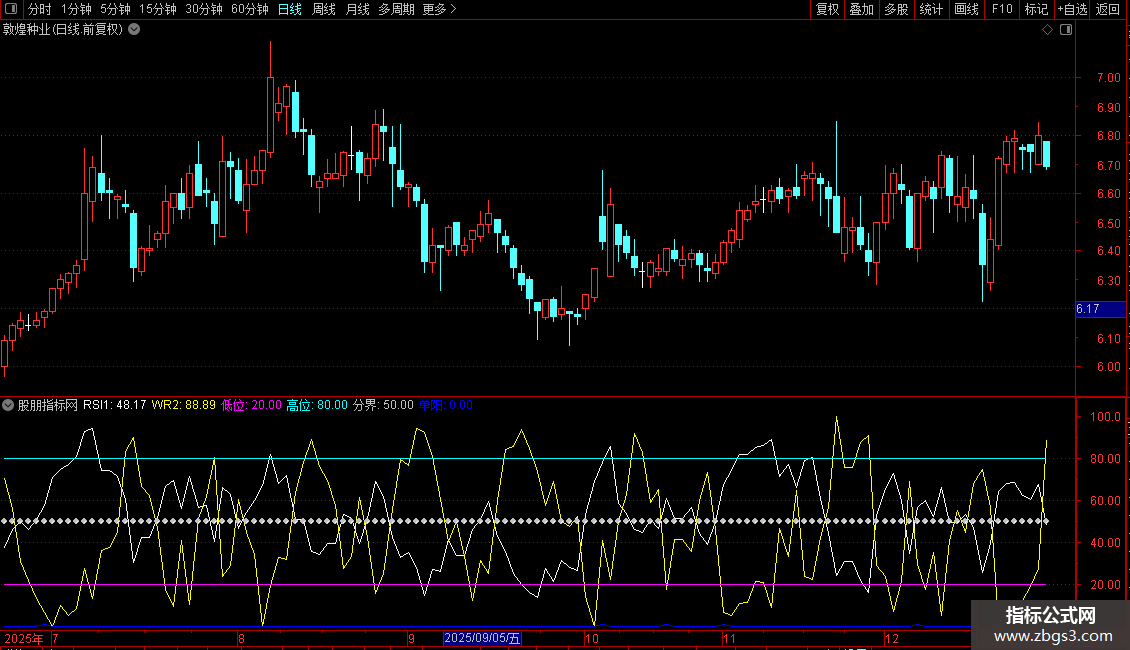Click the 6.17 price label on axis
1130x650 pixels.
coord(1088,309)
